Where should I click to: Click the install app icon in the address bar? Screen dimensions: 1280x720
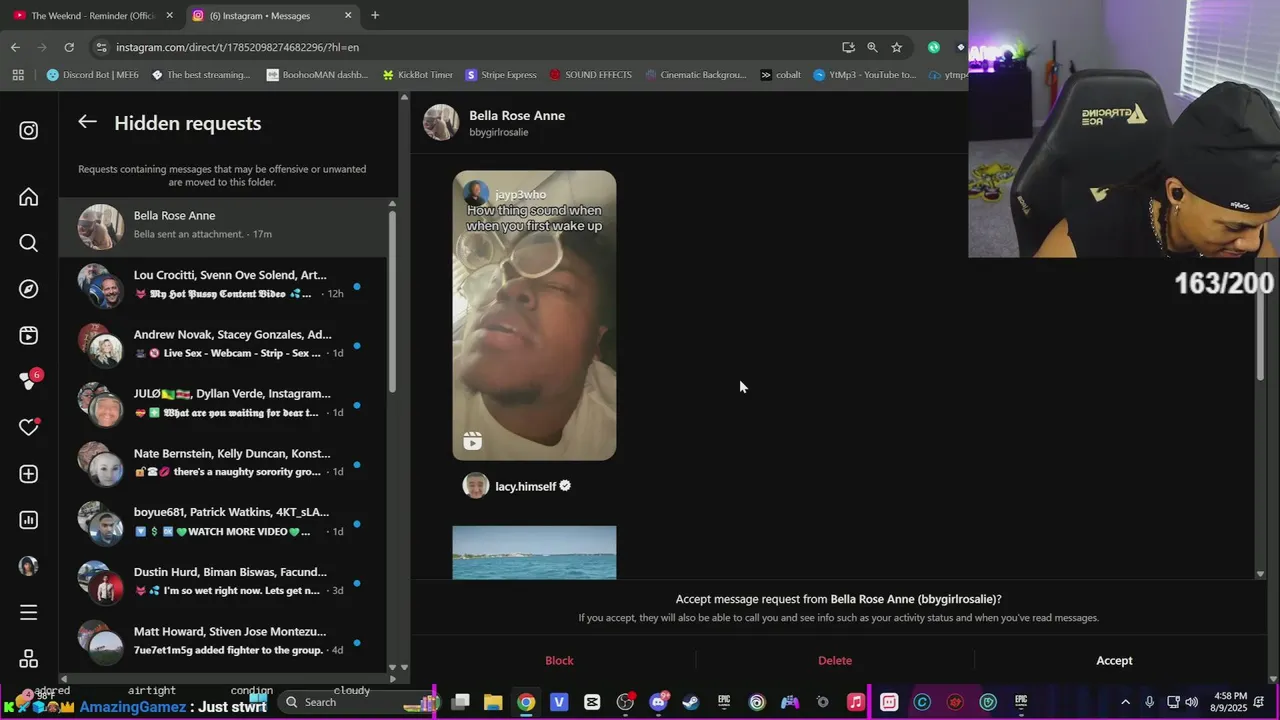(x=848, y=47)
